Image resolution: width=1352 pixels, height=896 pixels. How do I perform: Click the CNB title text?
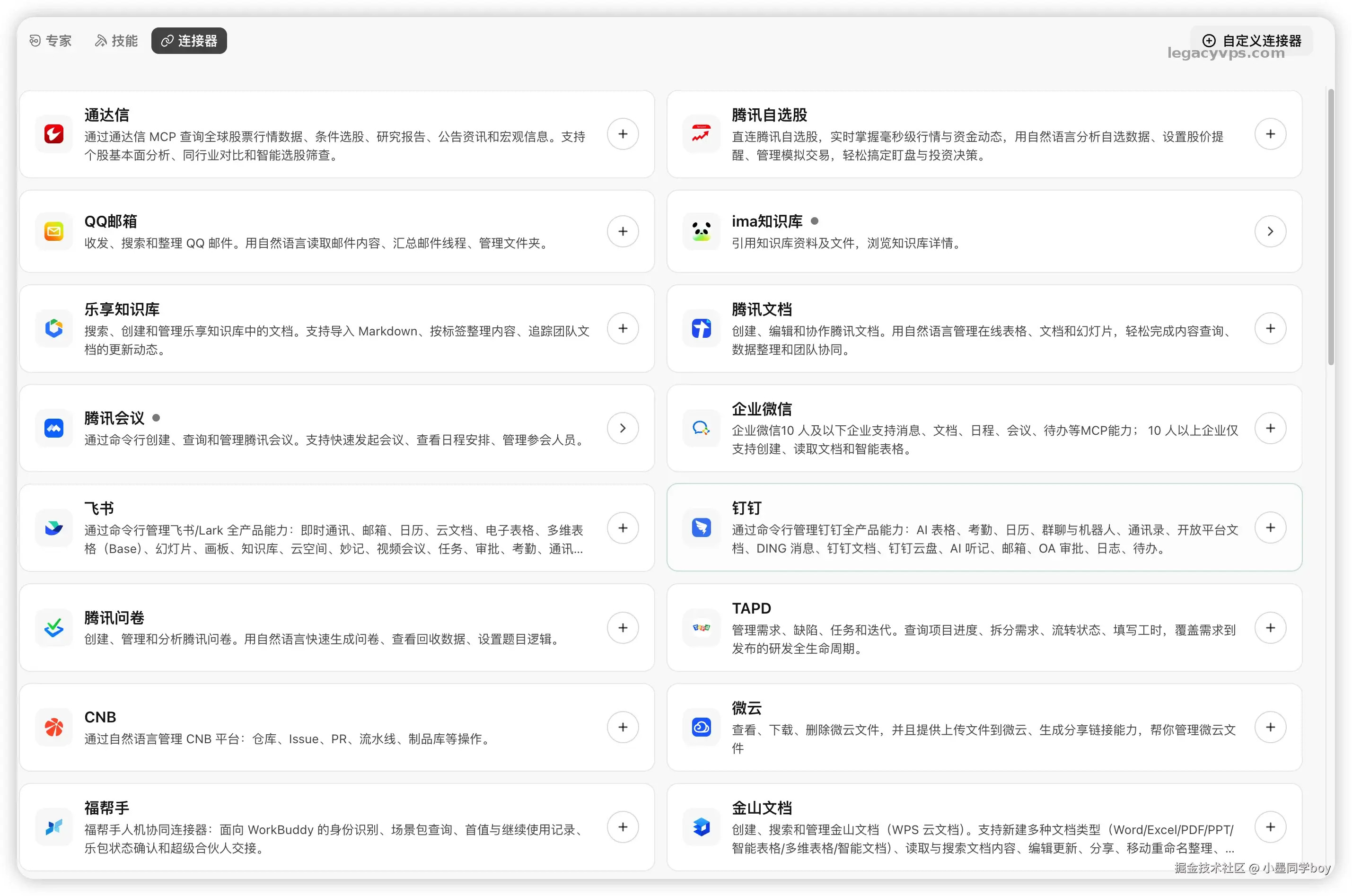[100, 717]
